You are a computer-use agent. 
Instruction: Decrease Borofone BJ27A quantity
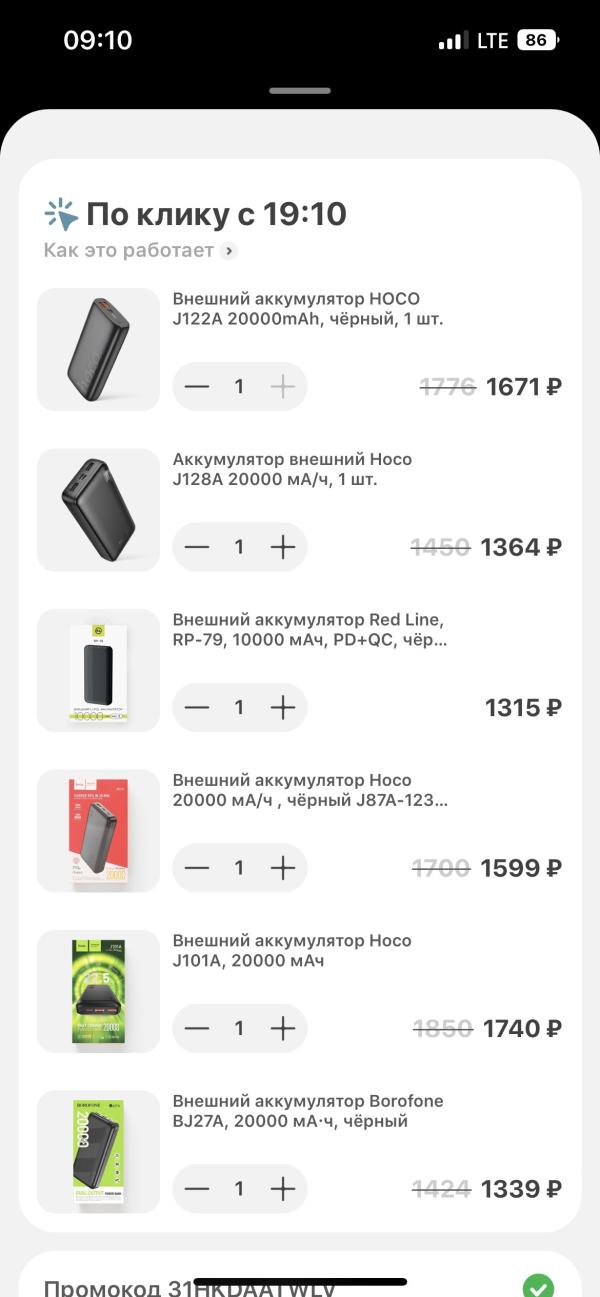(x=197, y=1188)
